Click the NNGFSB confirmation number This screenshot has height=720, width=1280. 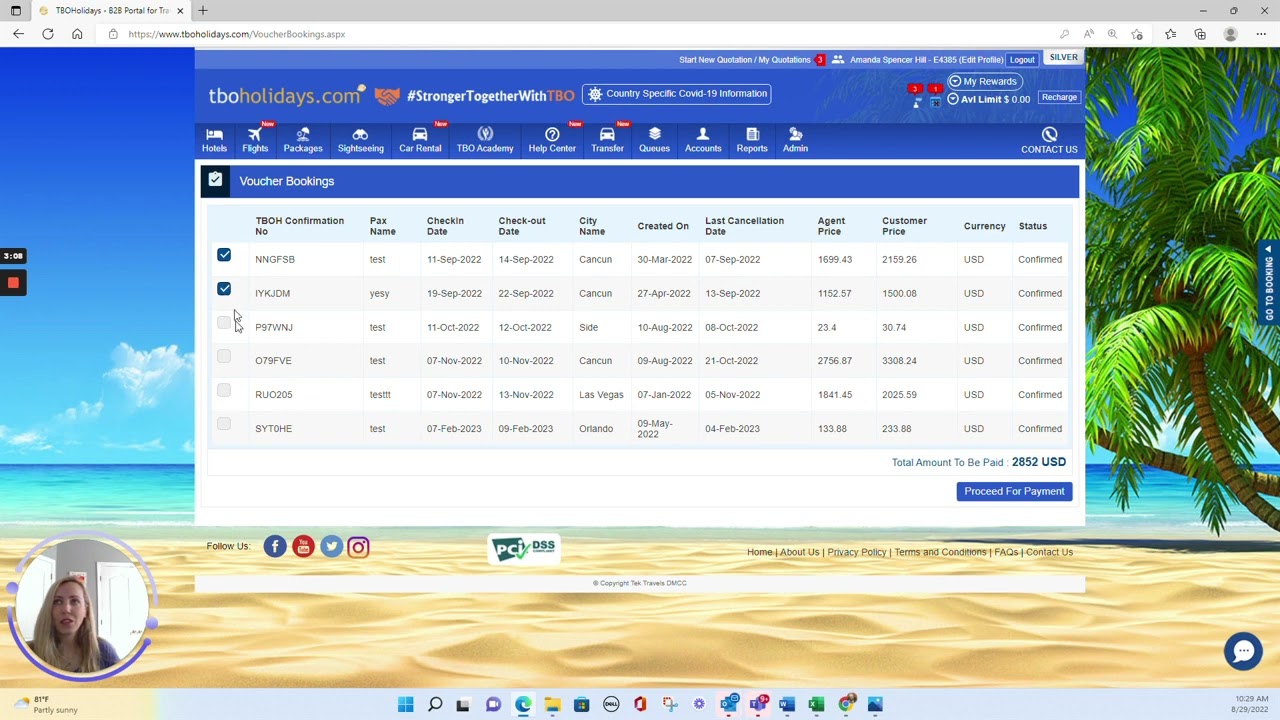[275, 259]
